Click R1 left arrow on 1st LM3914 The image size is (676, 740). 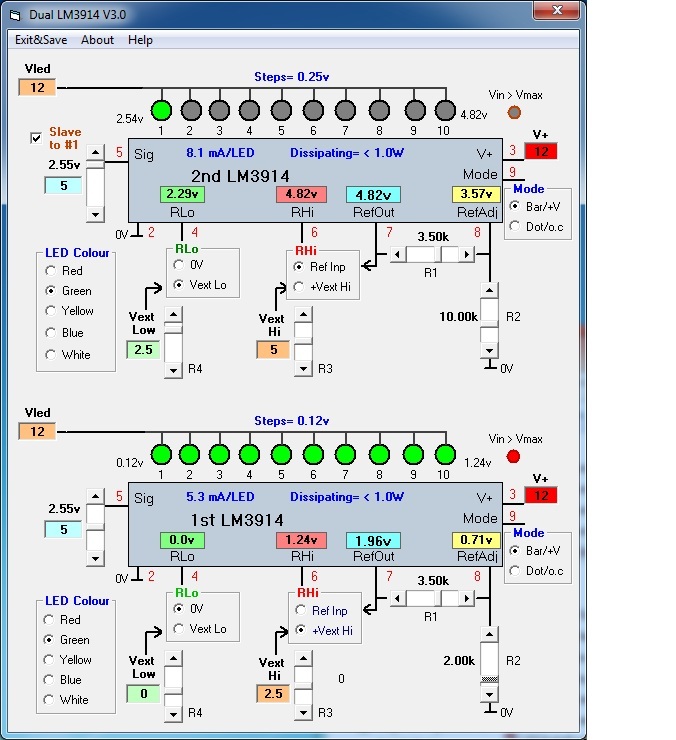[x=397, y=598]
